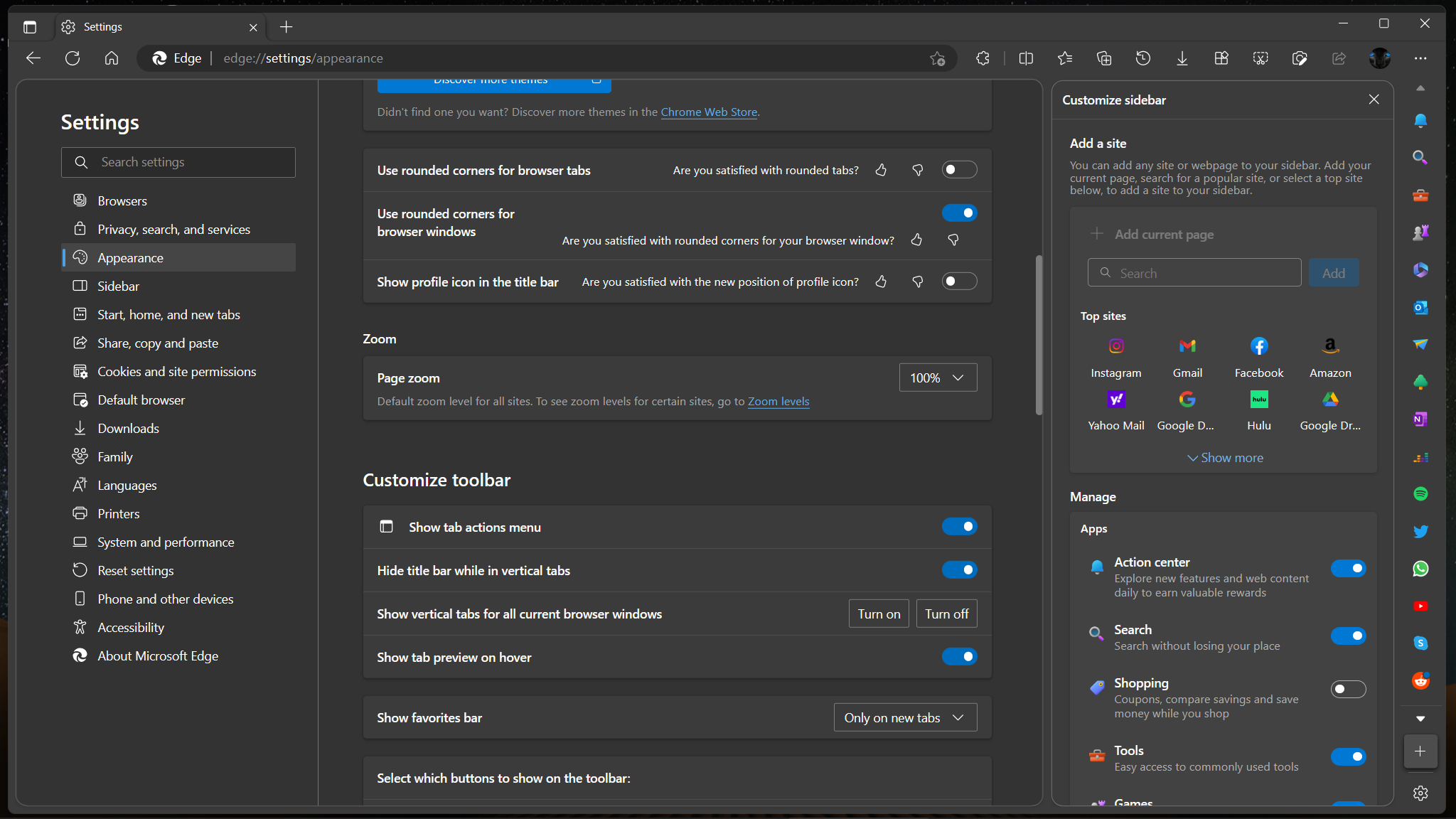The image size is (1456, 819).
Task: Open Spotify in the sidebar
Action: click(1420, 493)
